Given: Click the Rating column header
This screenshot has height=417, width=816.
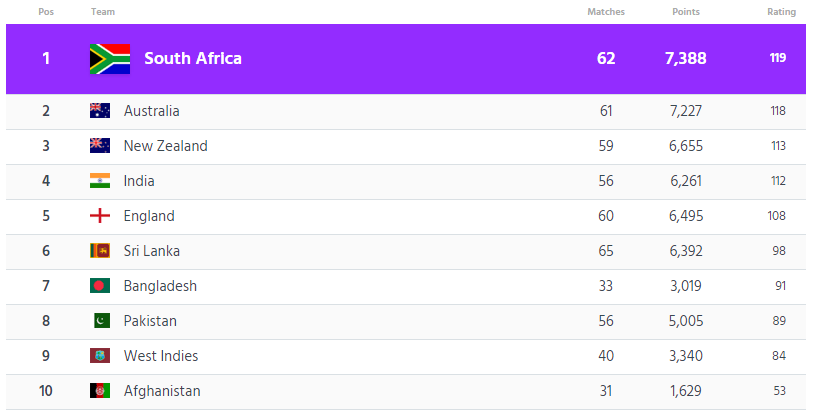Looking at the screenshot, I should [781, 12].
